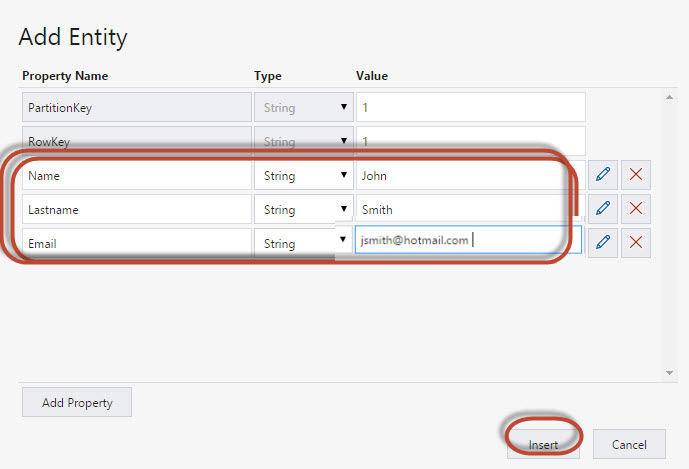This screenshot has height=469, width=689.
Task: Click the PartitionKey value field
Action: coord(470,107)
